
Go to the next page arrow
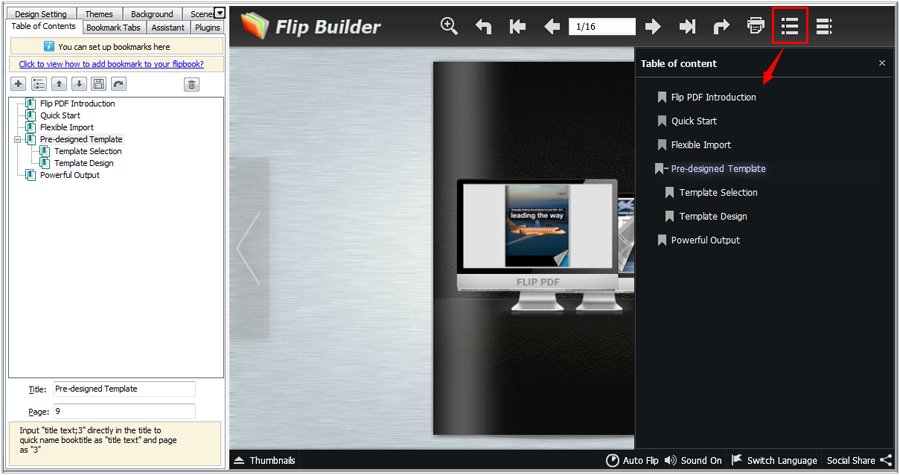(653, 26)
